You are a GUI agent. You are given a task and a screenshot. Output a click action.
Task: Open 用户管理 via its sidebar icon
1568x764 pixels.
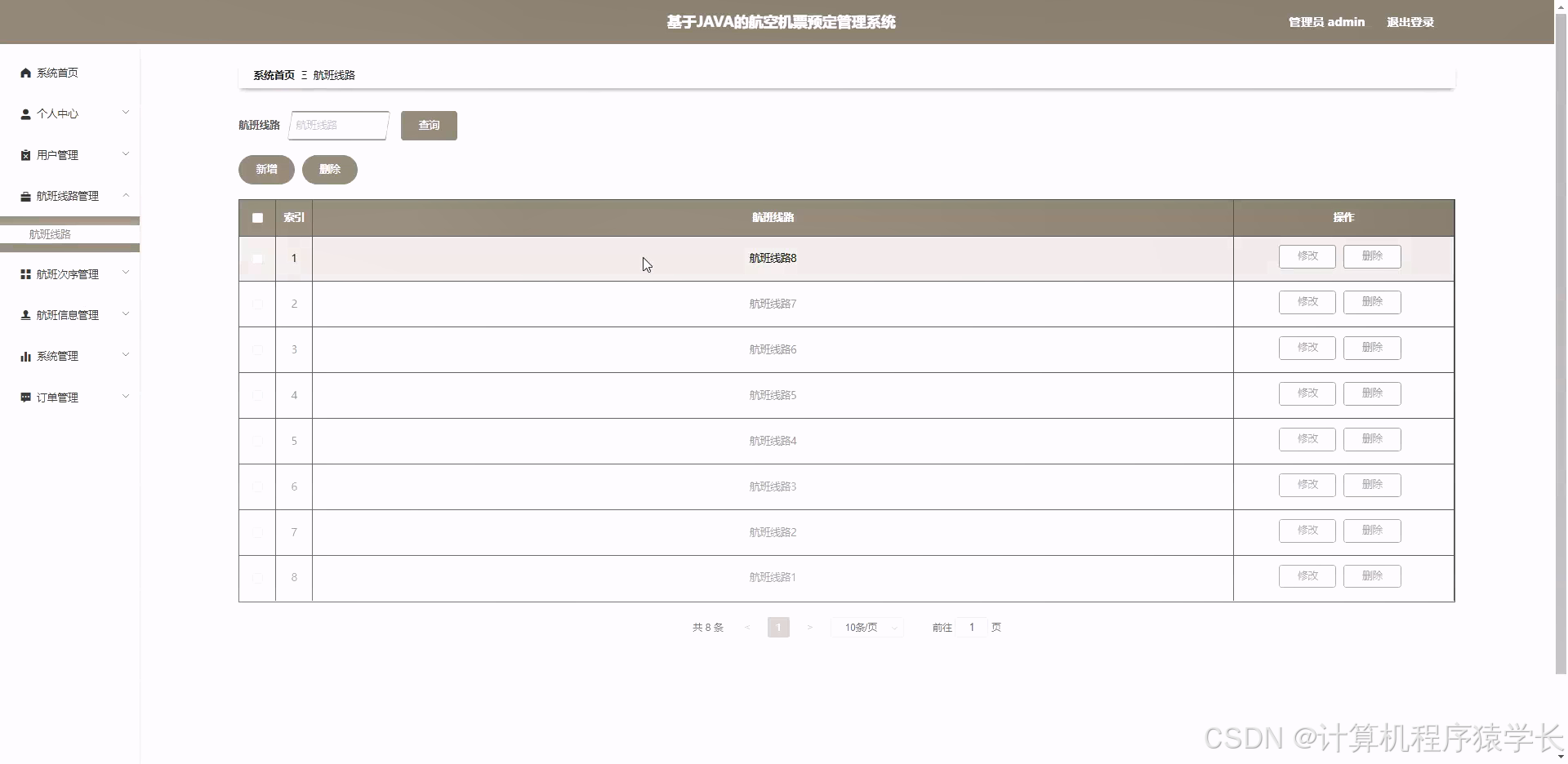[24, 154]
